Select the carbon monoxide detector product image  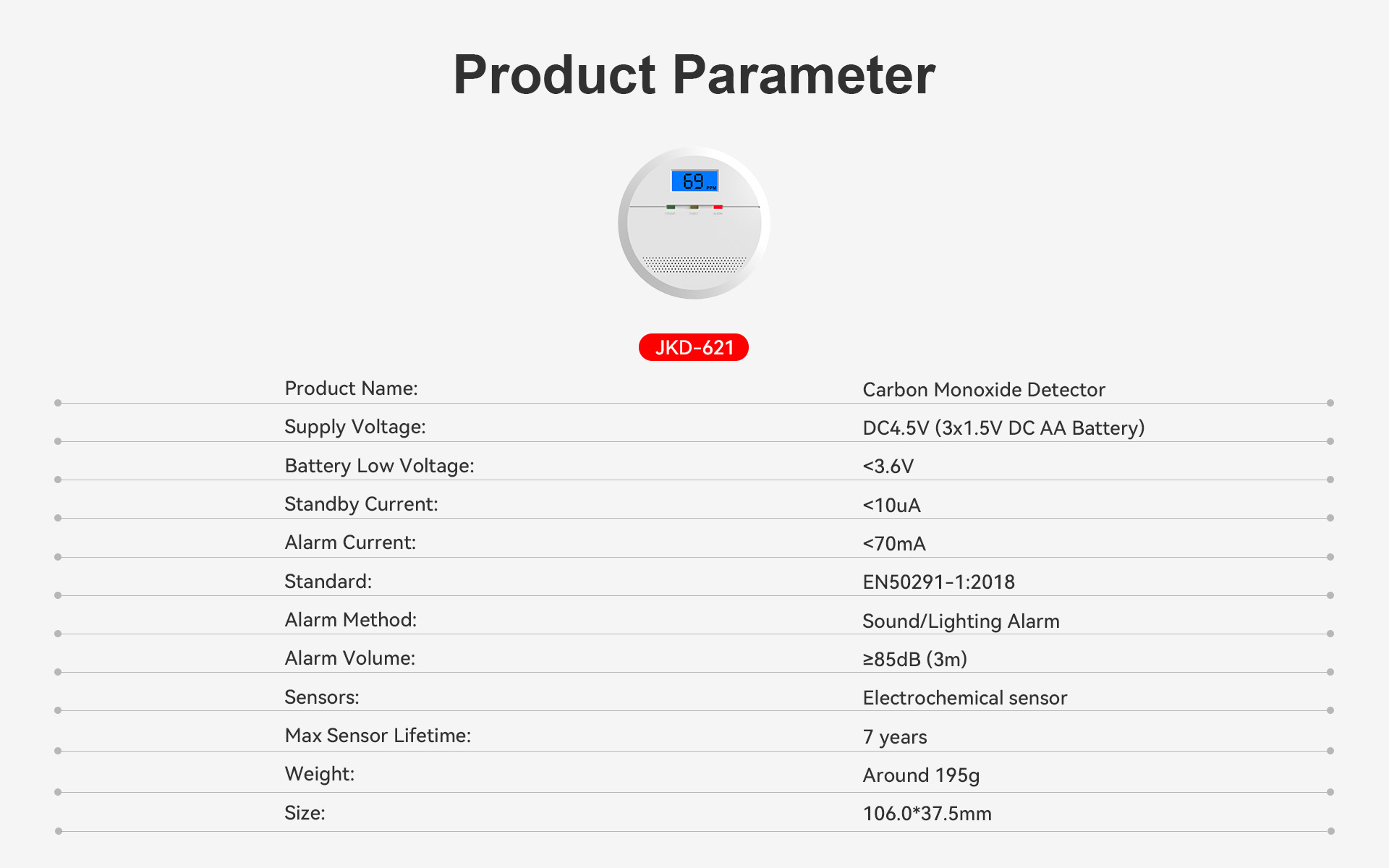(694, 223)
